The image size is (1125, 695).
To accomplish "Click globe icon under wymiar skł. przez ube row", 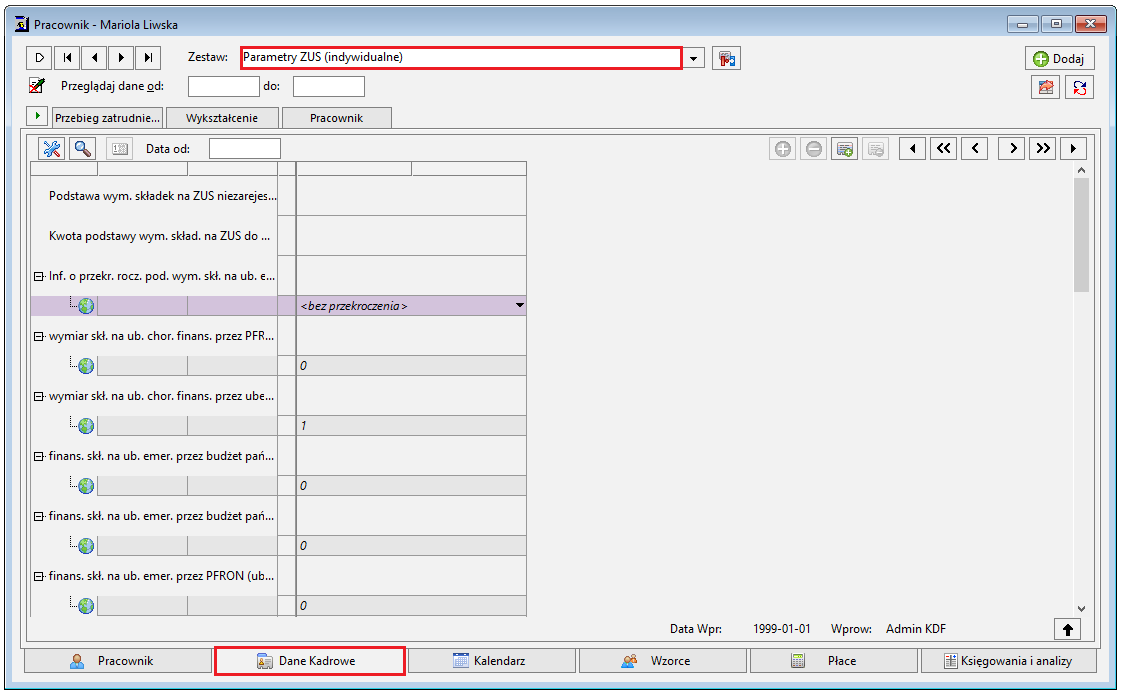I will [86, 426].
